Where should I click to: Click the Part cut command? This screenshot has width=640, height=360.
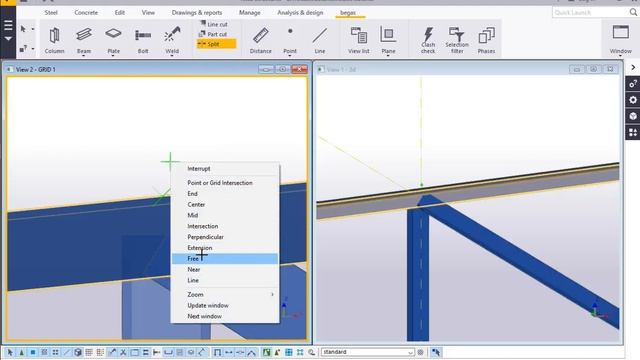(213, 34)
